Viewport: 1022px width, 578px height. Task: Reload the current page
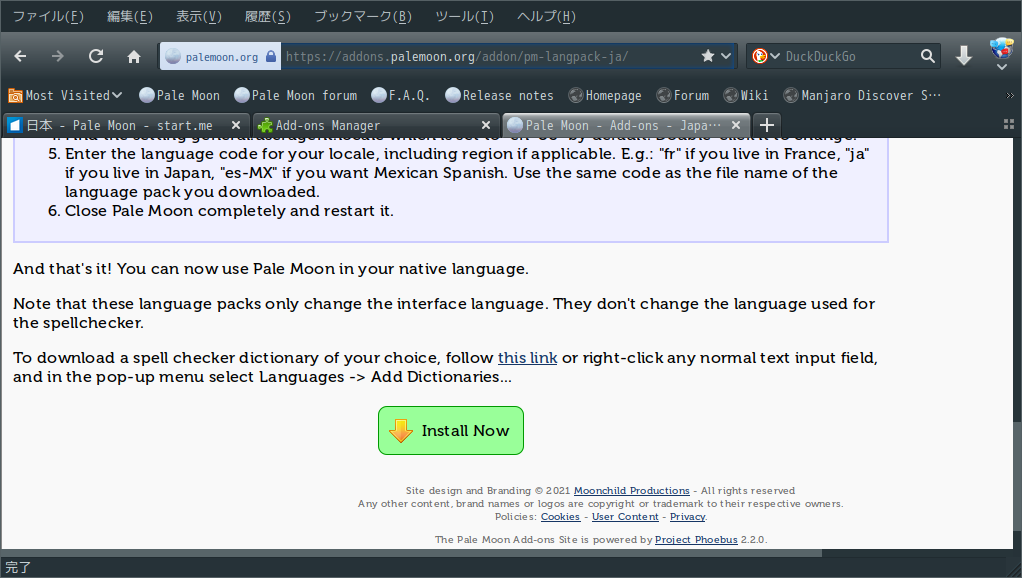click(x=96, y=57)
